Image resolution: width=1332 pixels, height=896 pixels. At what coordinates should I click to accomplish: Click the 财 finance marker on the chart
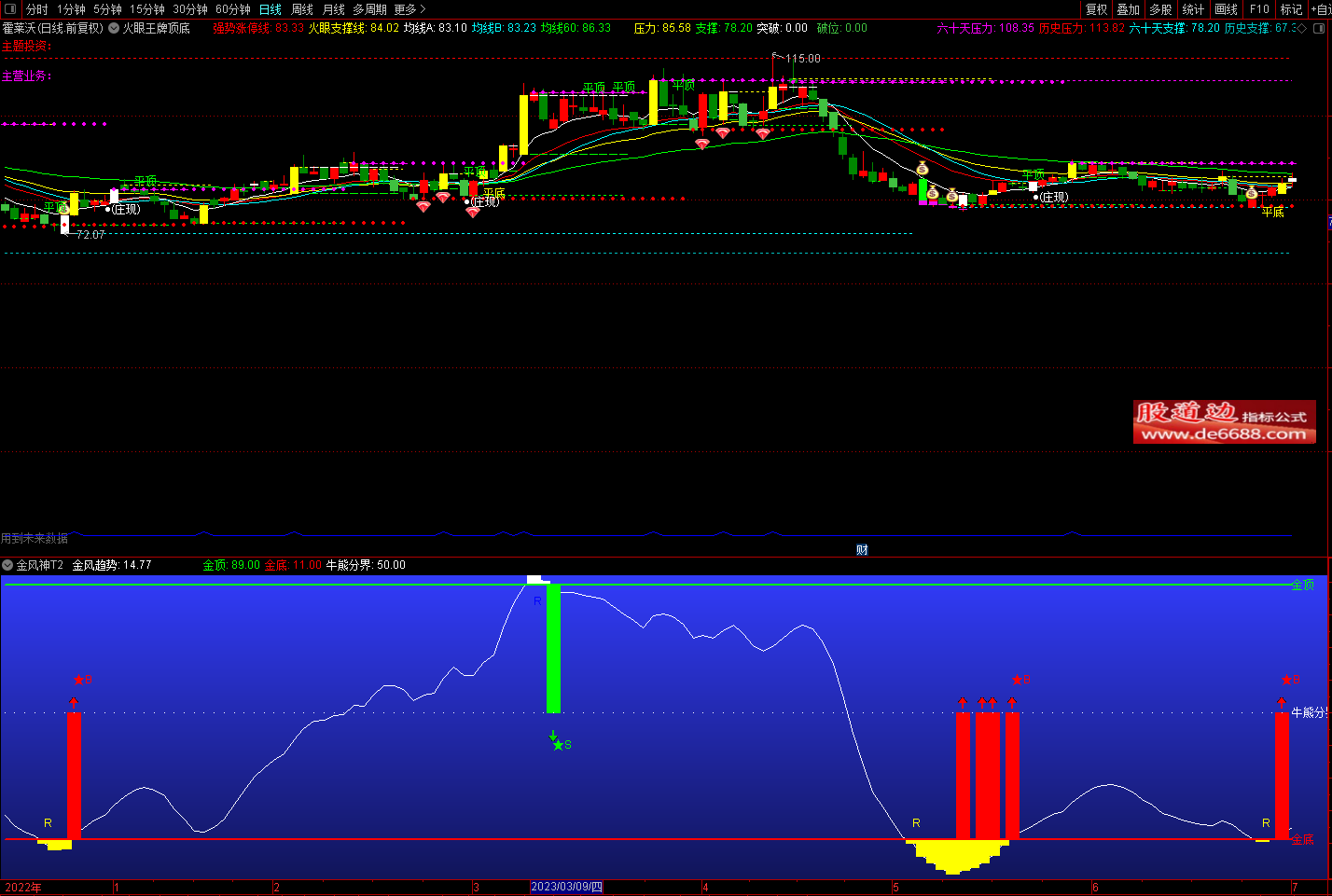click(862, 550)
